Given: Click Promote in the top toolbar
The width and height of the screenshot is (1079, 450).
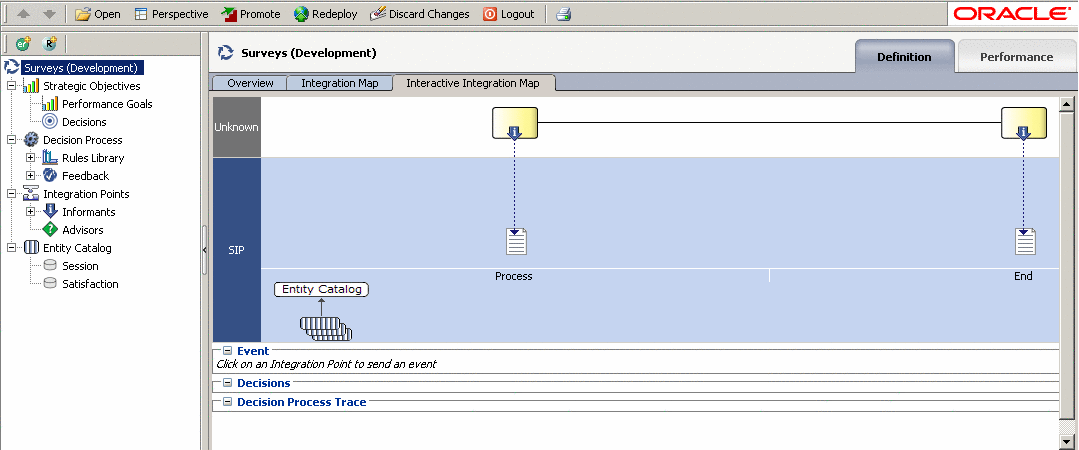Looking at the screenshot, I should tap(251, 14).
